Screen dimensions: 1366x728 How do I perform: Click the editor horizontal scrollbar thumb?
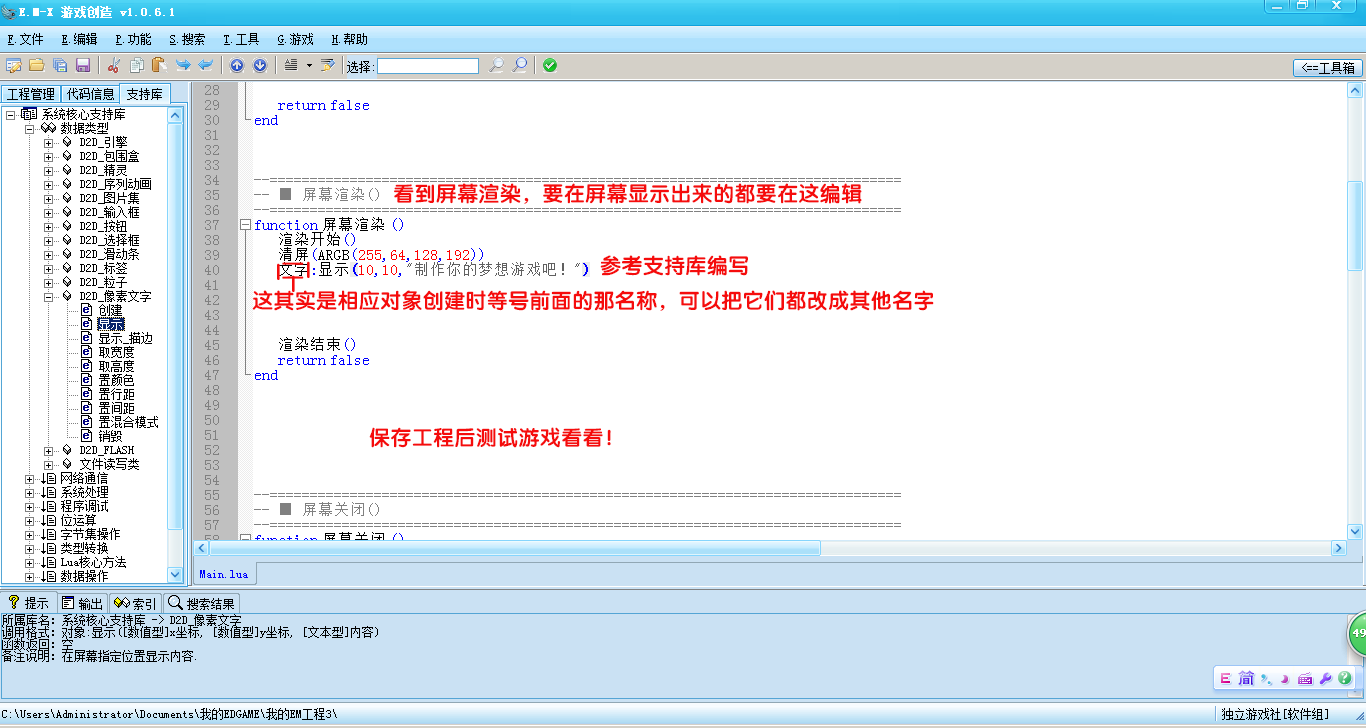515,548
